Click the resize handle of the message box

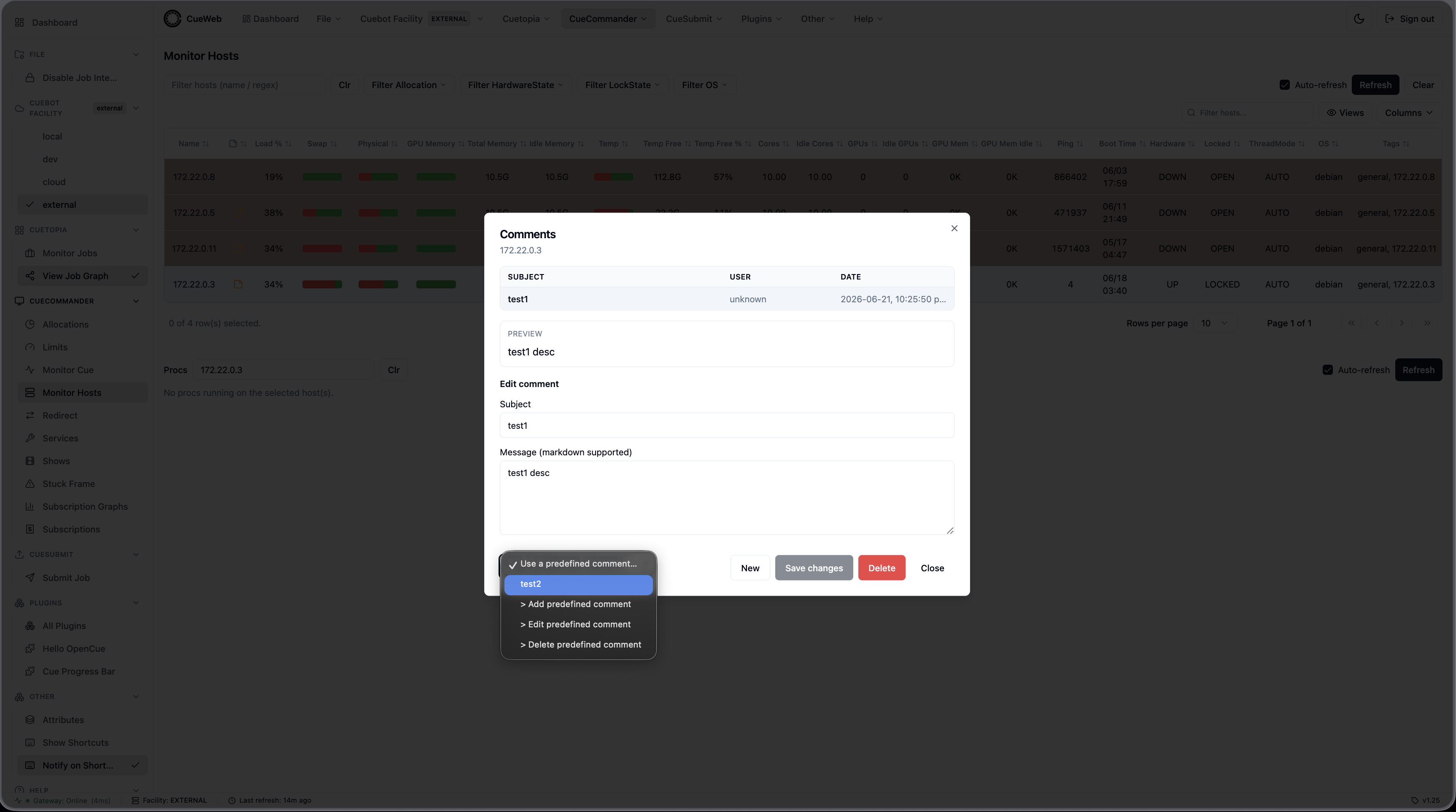(949, 530)
